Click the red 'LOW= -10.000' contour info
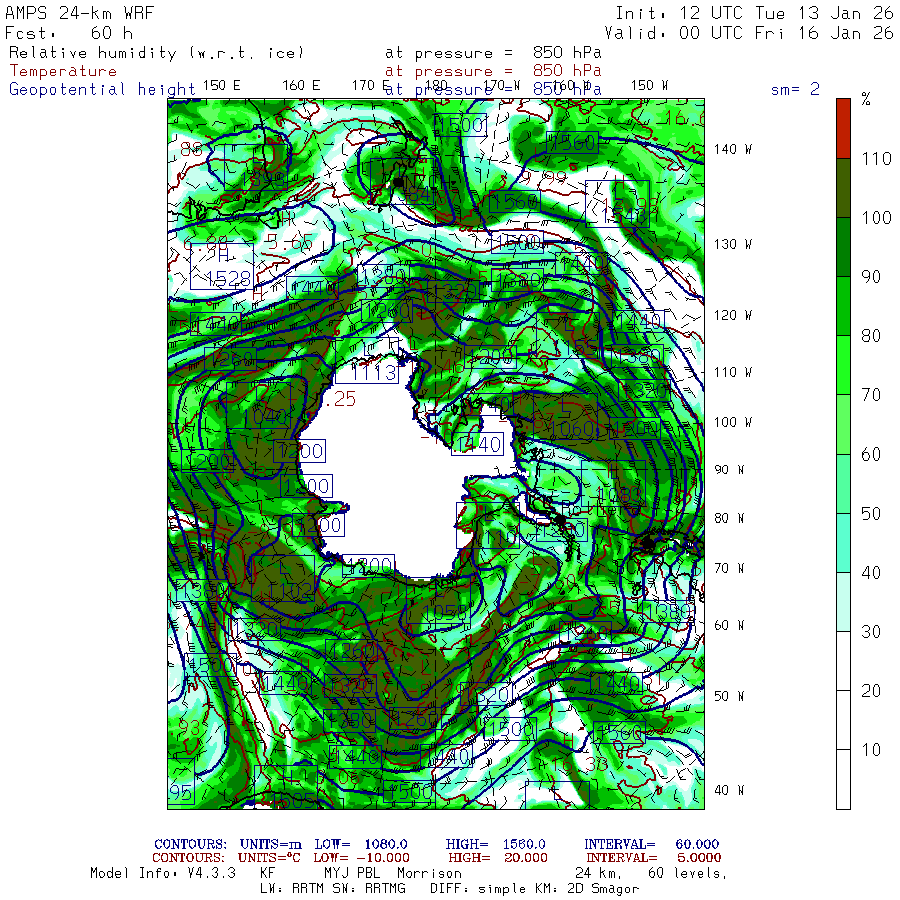 pos(361,858)
